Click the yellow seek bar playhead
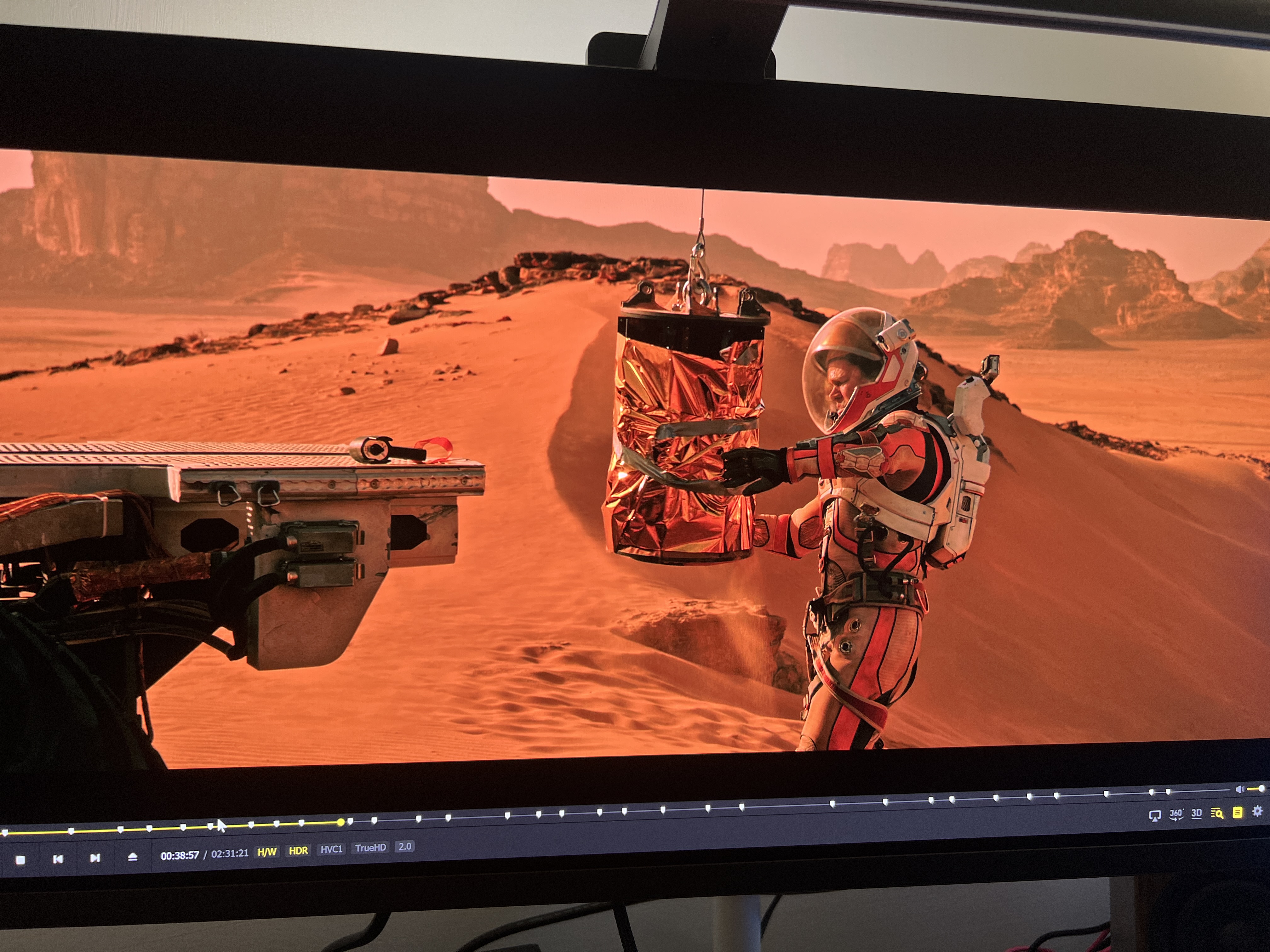1270x952 pixels. pos(341,822)
